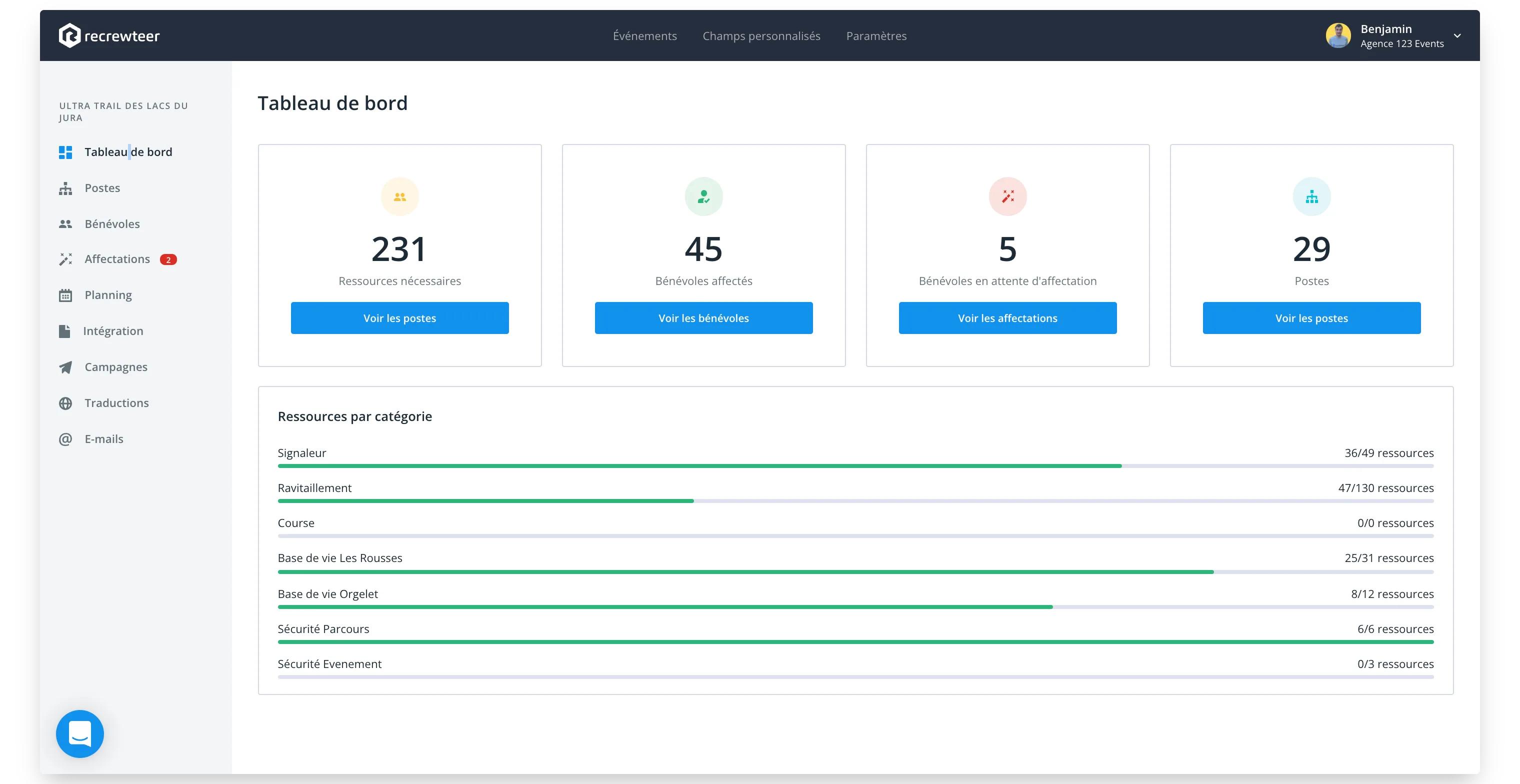Click the Sécurité Parcours progress bar
Viewport: 1520px width, 784px height.
coord(855,642)
